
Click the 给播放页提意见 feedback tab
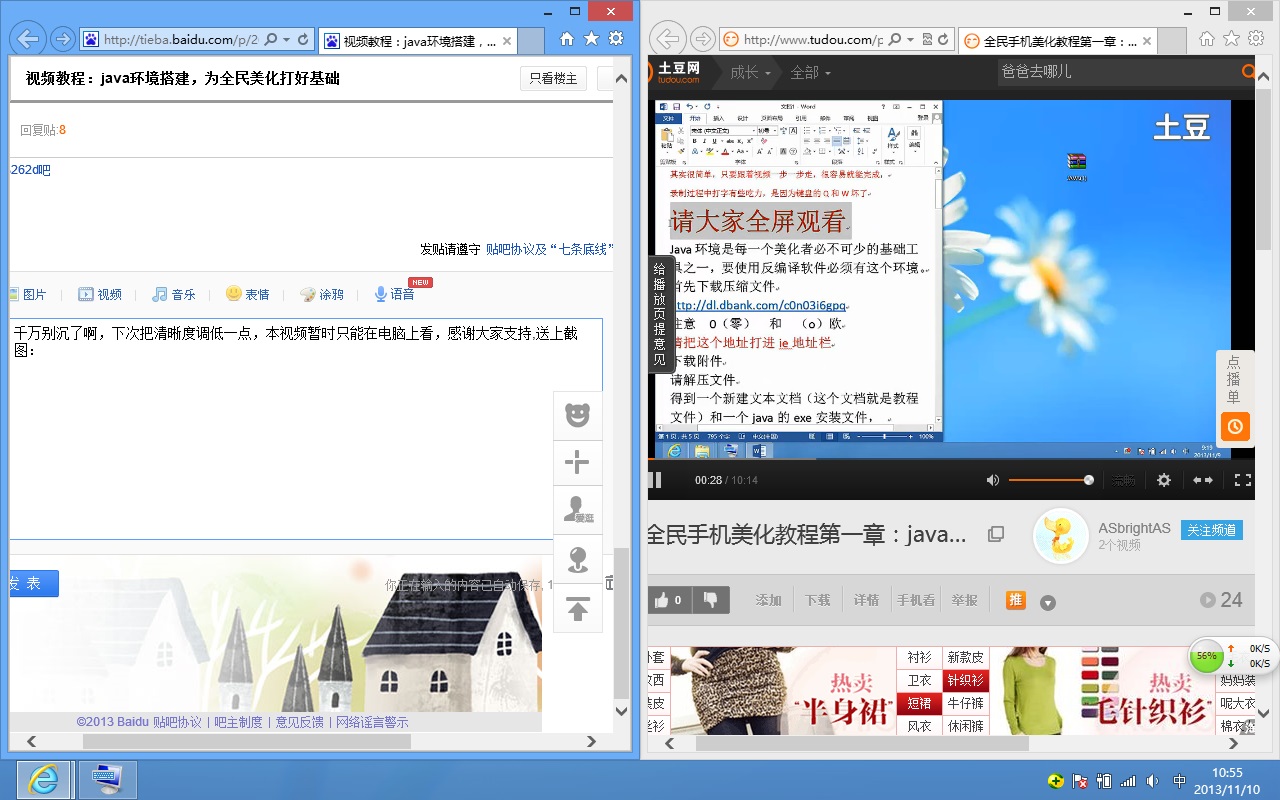click(x=659, y=314)
